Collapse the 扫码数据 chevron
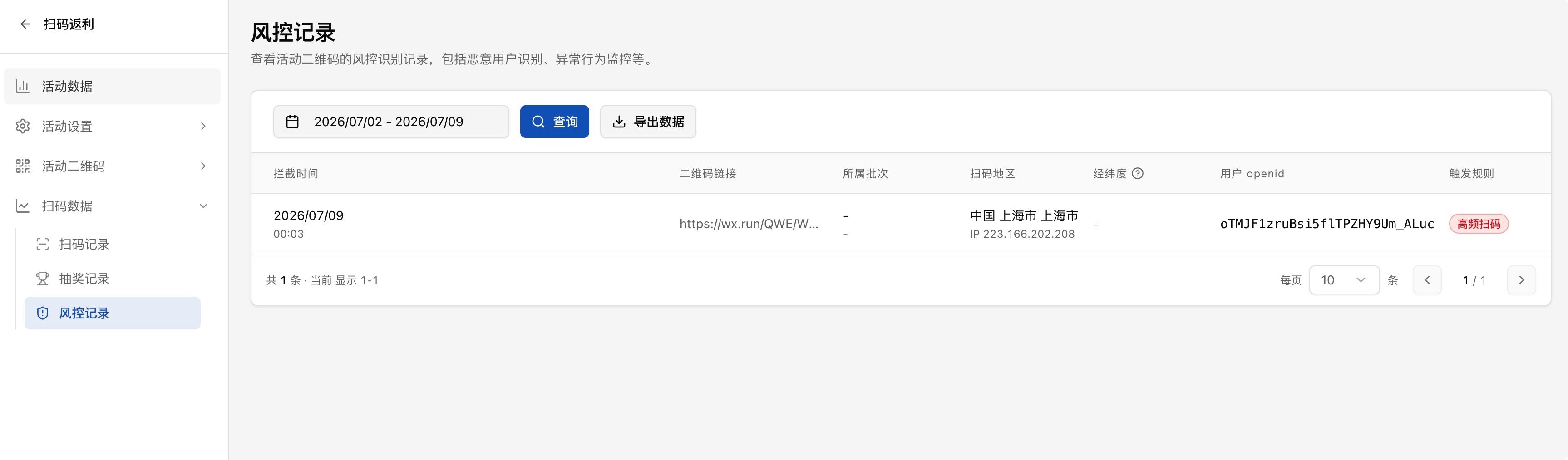 click(x=203, y=206)
